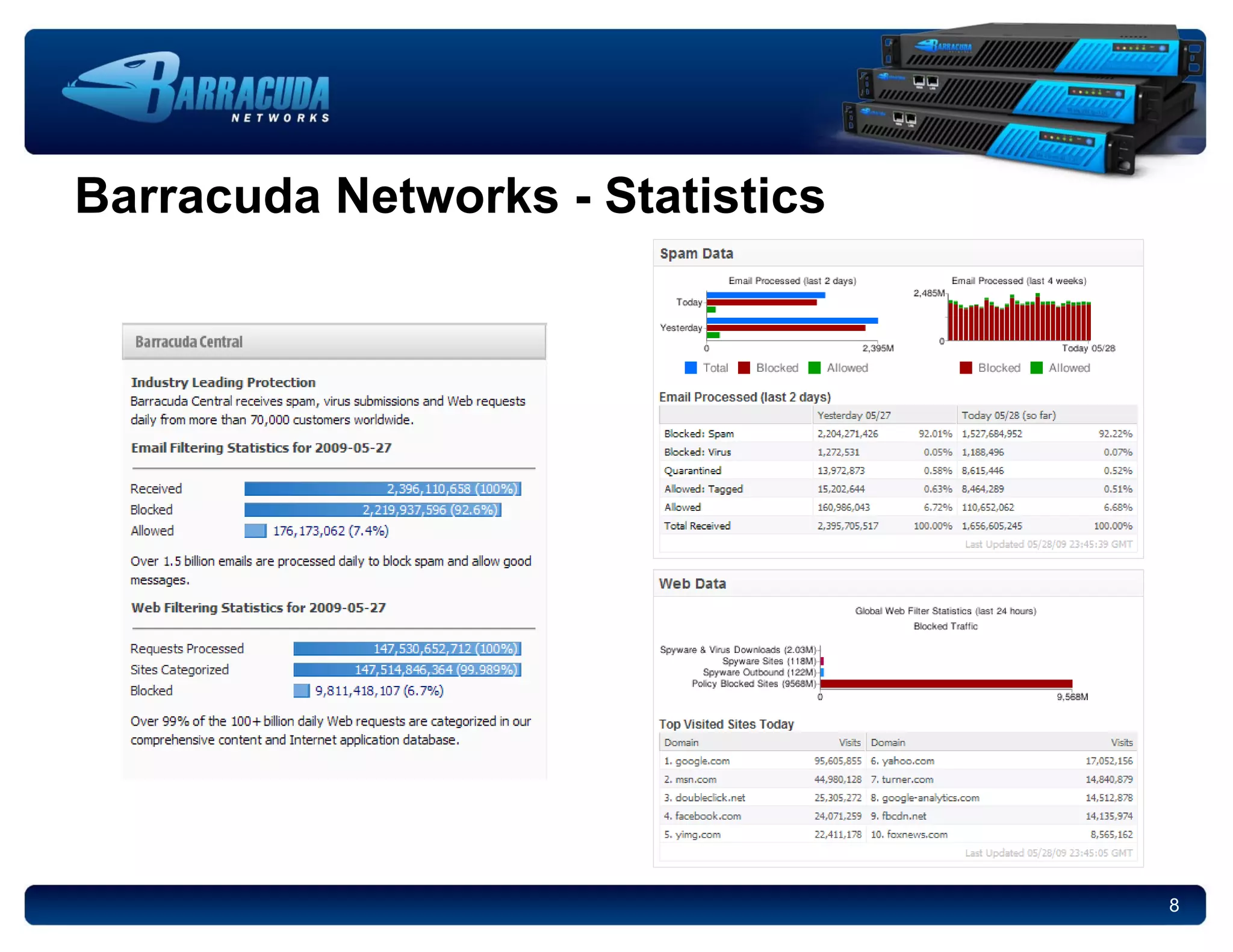Click red Blocked swatch under 4-week chart
Image resolution: width=1233 pixels, height=952 pixels.
click(x=966, y=368)
